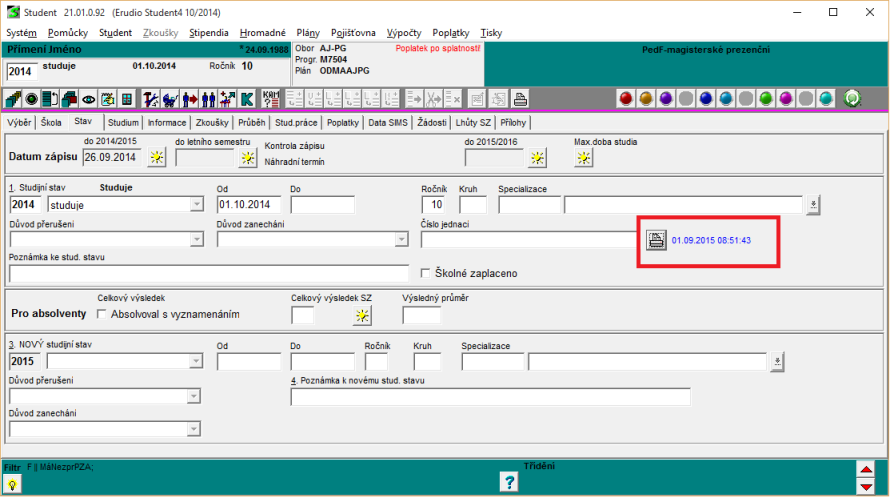Click the red up arrow sort button
The image size is (890, 498).
pos(865,469)
